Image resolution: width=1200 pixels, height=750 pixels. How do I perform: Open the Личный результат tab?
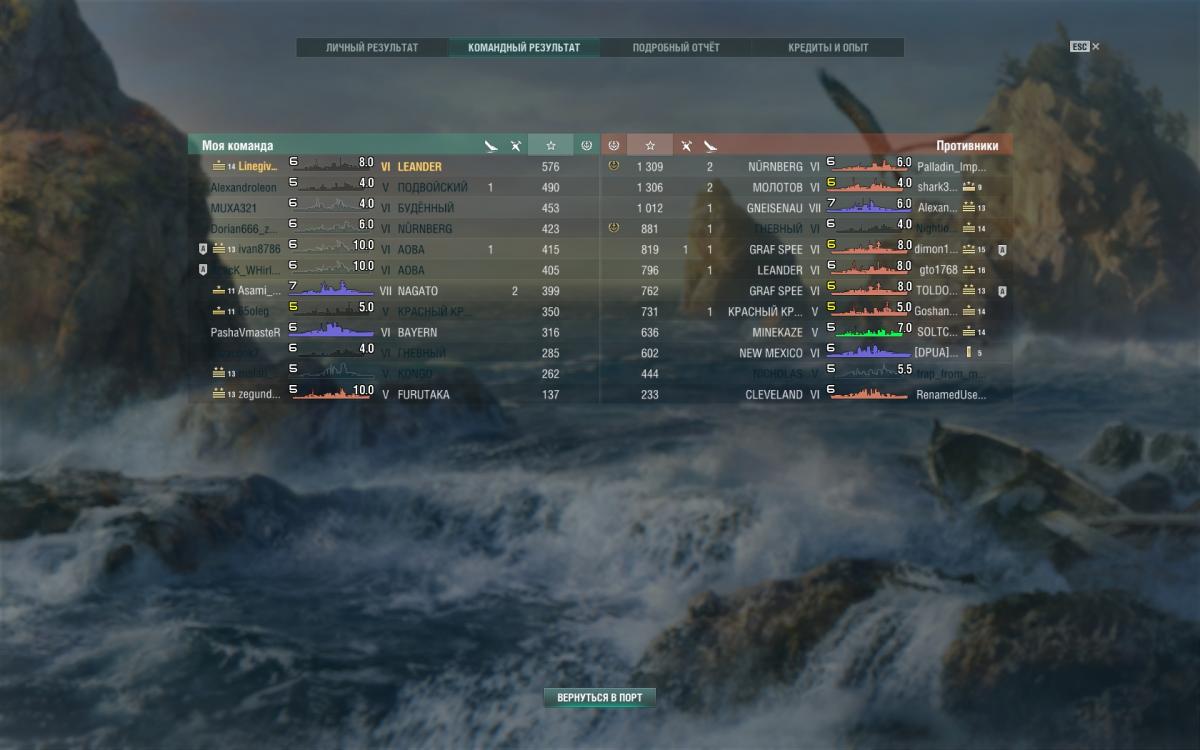click(372, 47)
